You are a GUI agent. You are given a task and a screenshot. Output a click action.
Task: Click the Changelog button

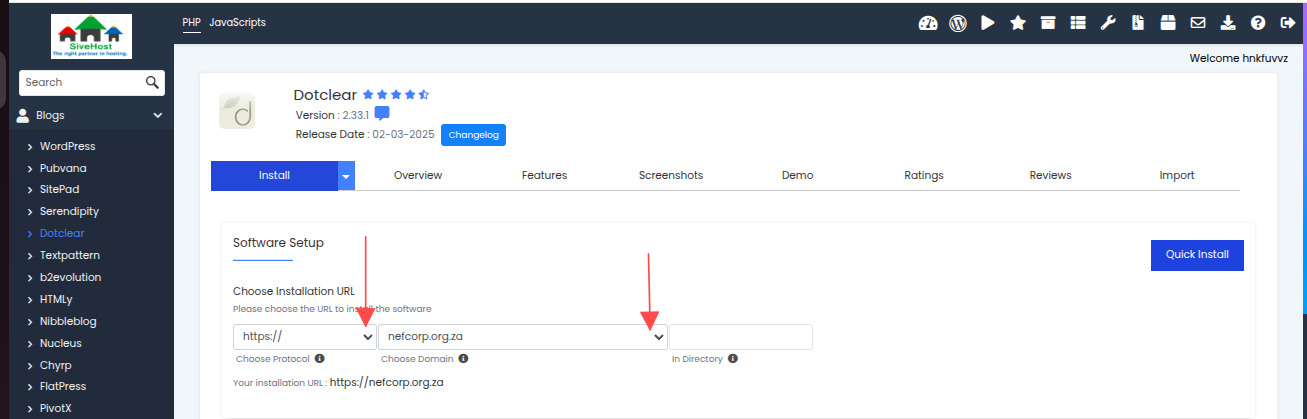(473, 134)
